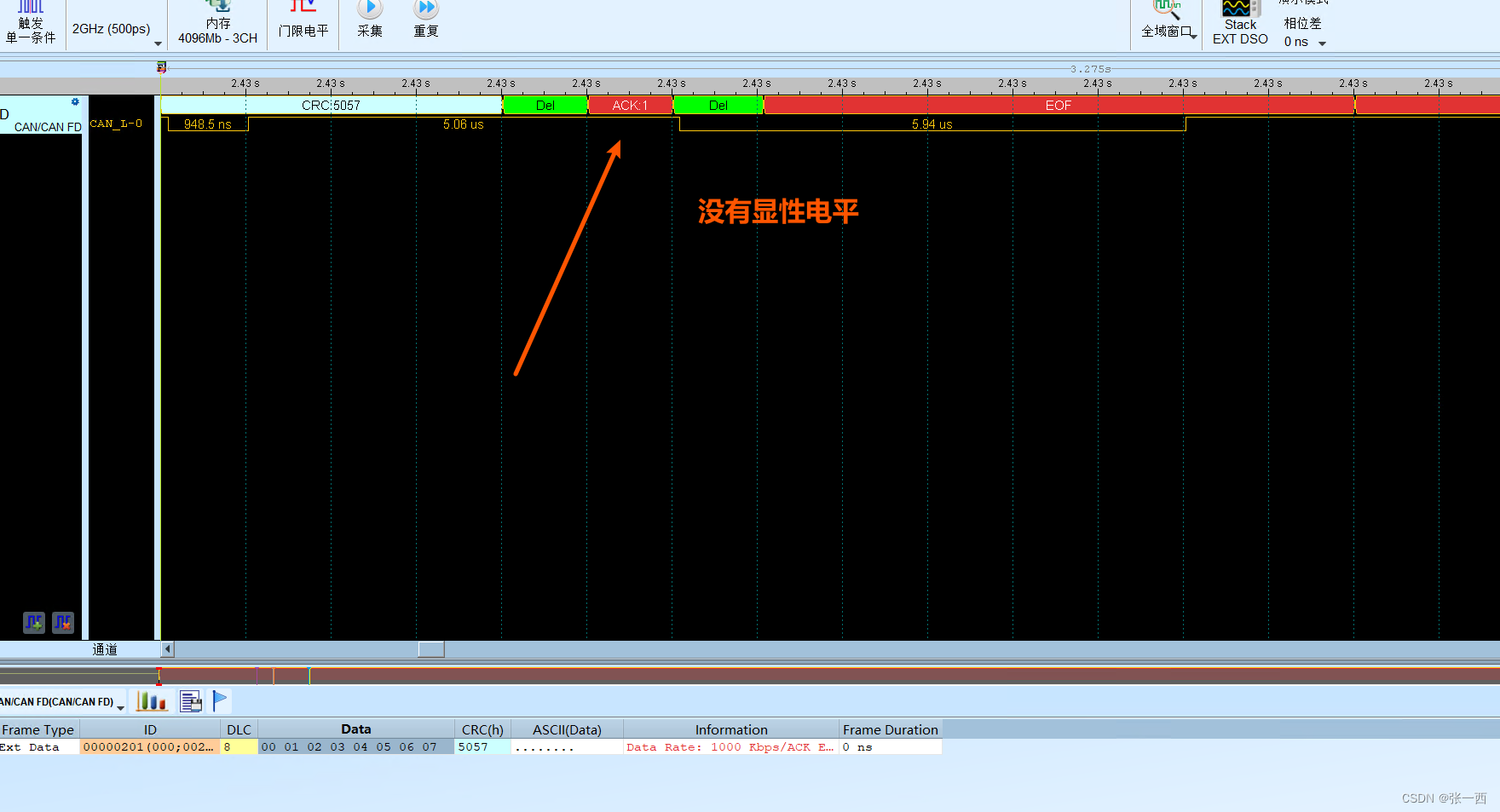The height and width of the screenshot is (812, 1500).
Task: Click the 通道 channel header label
Action: tap(105, 649)
